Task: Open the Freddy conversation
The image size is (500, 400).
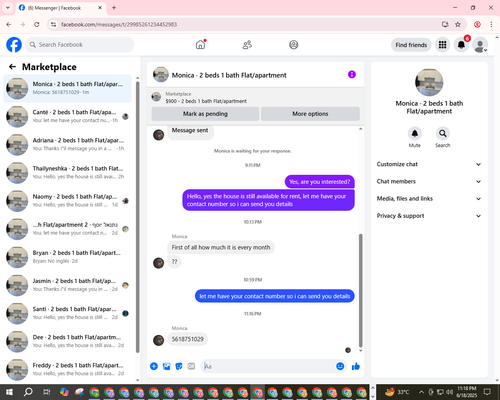Action: click(x=68, y=369)
